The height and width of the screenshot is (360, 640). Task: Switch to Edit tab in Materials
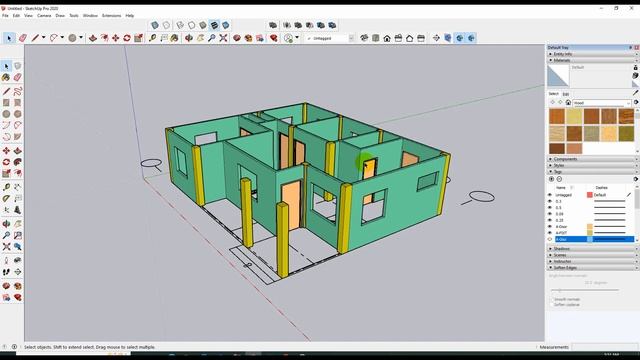point(566,94)
